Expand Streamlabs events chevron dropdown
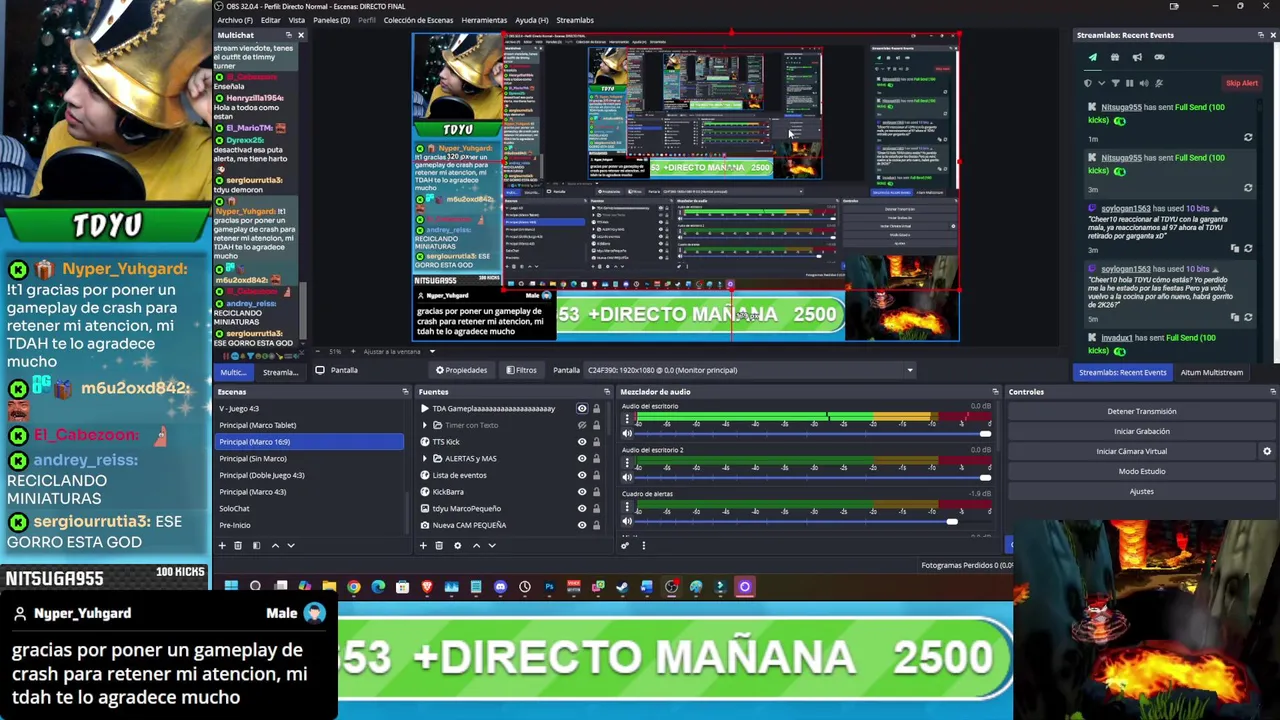1280x720 pixels. (x=1102, y=83)
